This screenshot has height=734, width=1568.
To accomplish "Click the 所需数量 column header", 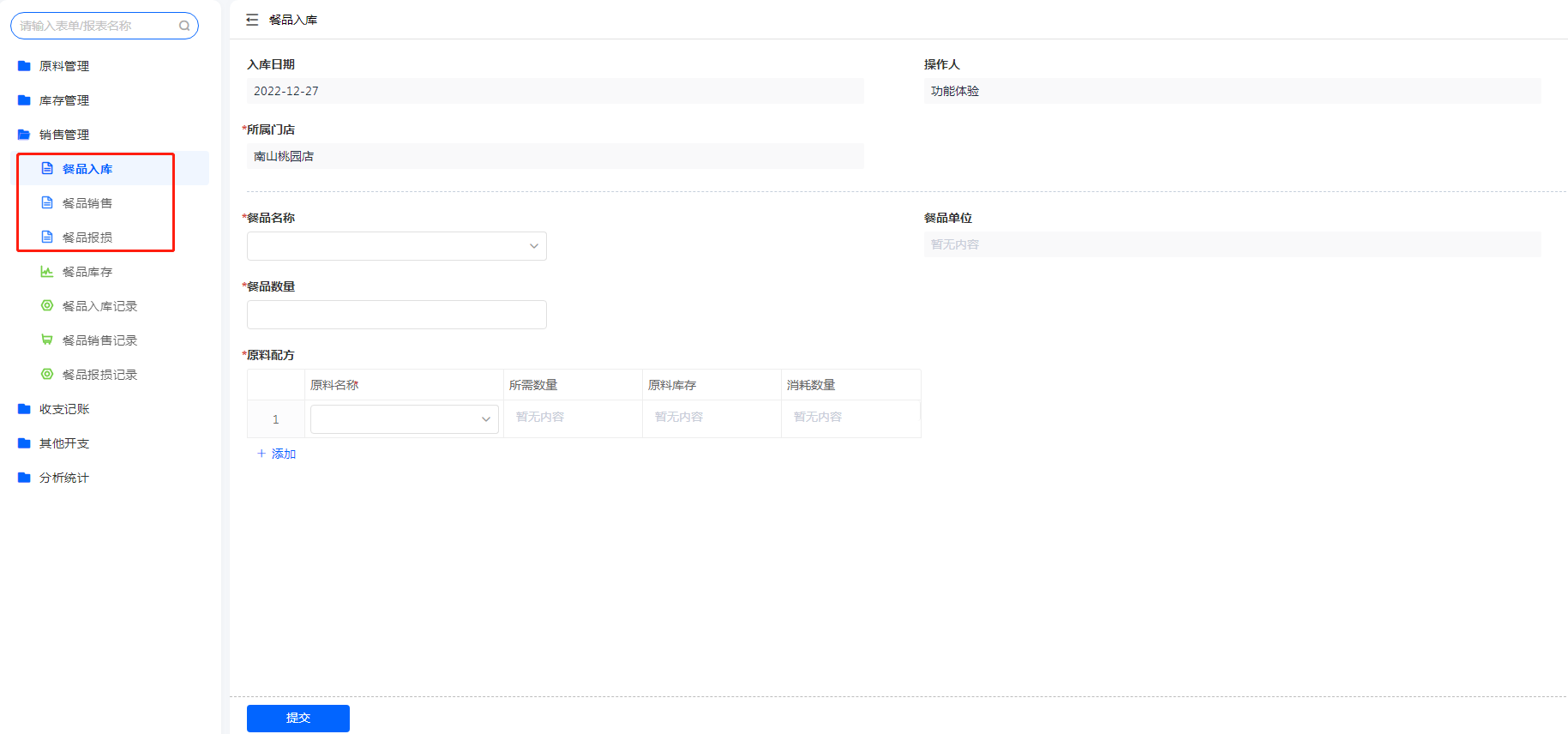I will pos(574,385).
